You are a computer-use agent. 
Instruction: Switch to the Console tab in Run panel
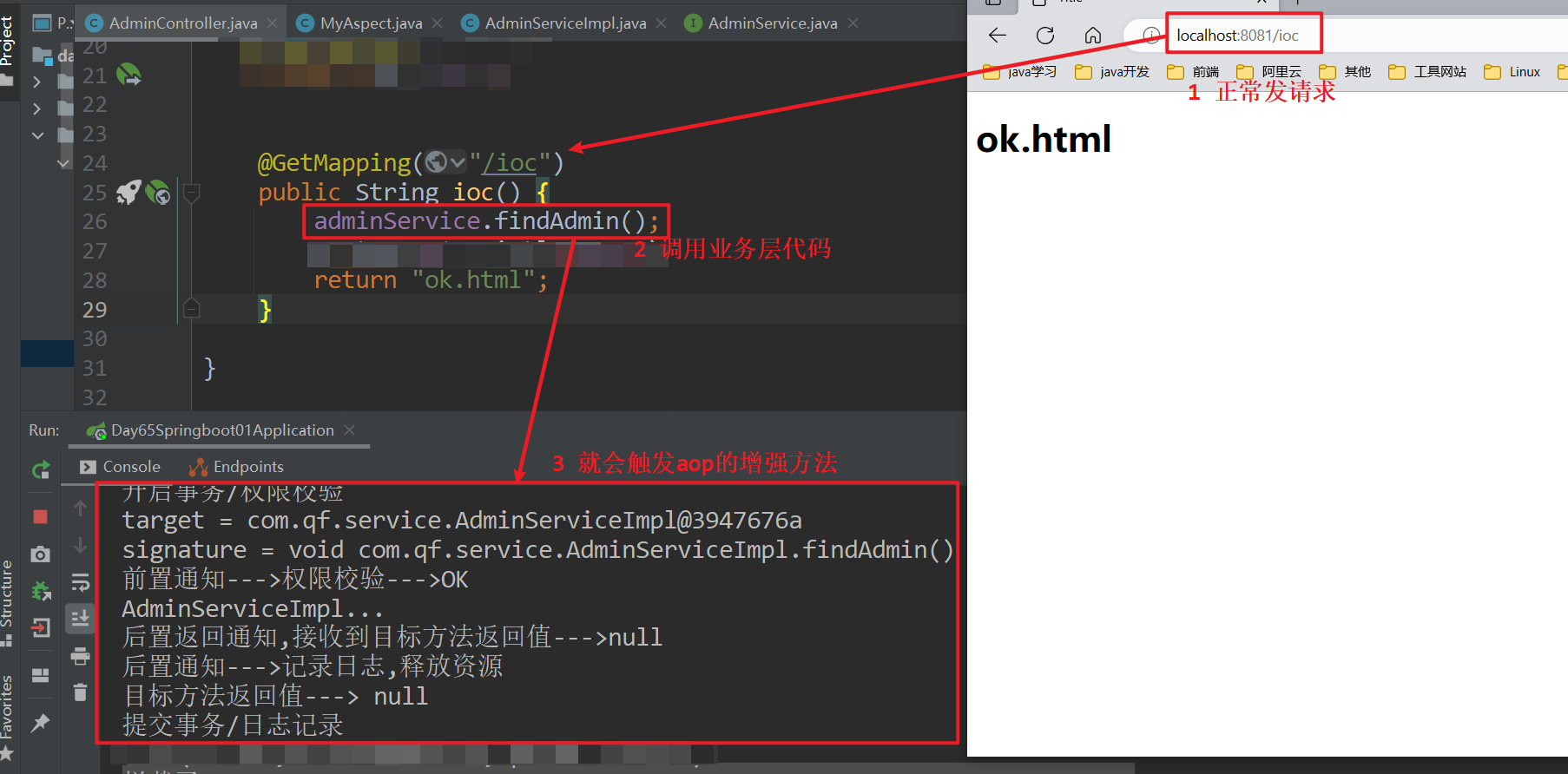(121, 467)
